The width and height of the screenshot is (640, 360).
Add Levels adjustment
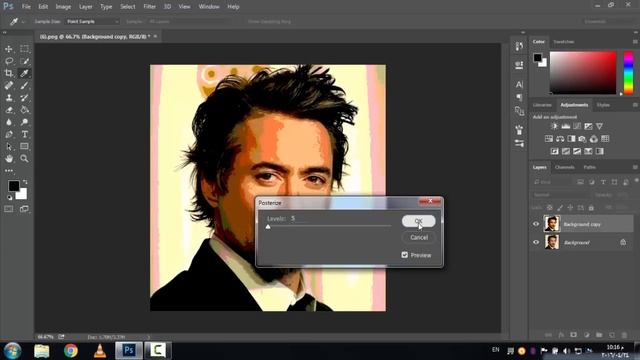[565, 127]
